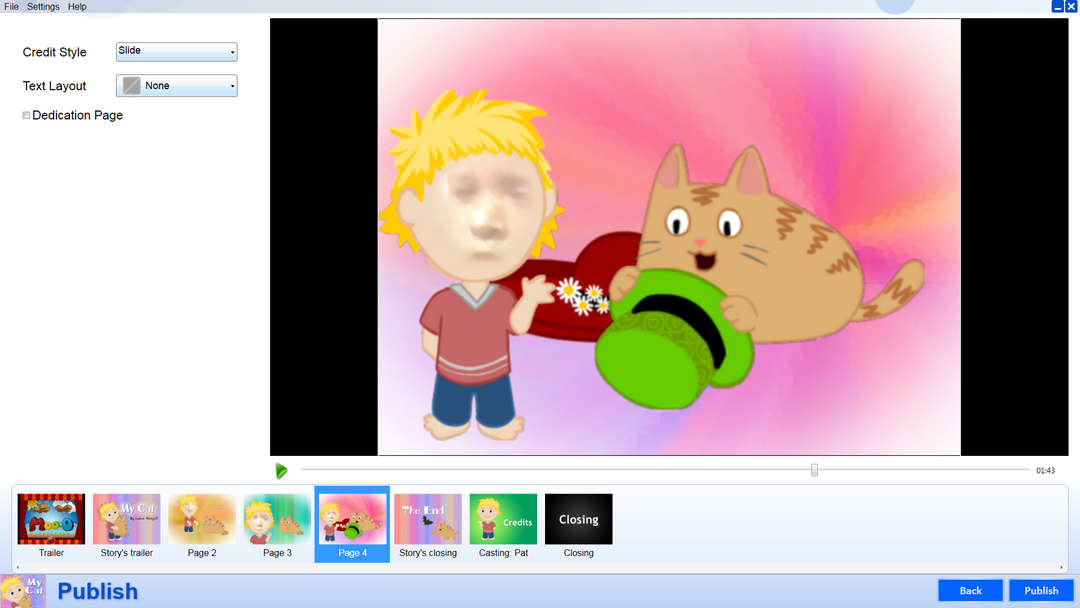The image size is (1080, 608).
Task: Open the File menu
Action: (x=11, y=7)
